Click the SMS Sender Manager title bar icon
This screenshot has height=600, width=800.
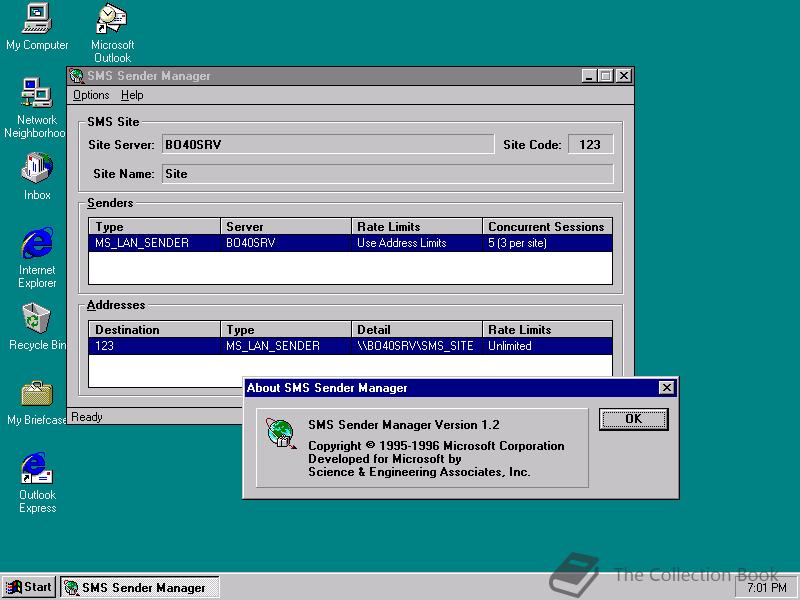point(77,76)
